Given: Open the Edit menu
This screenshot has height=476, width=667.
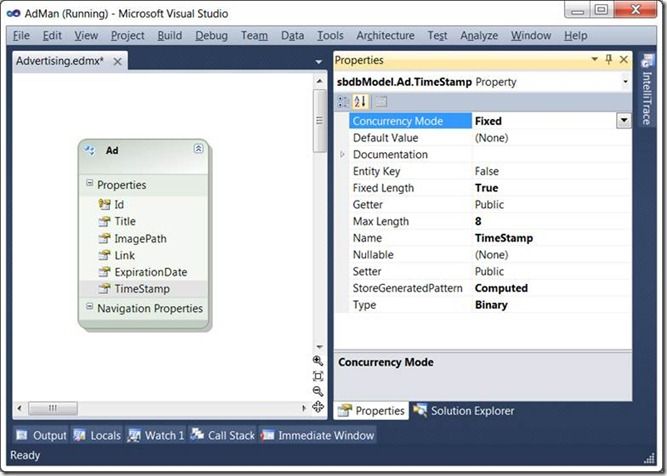Looking at the screenshot, I should (x=52, y=36).
